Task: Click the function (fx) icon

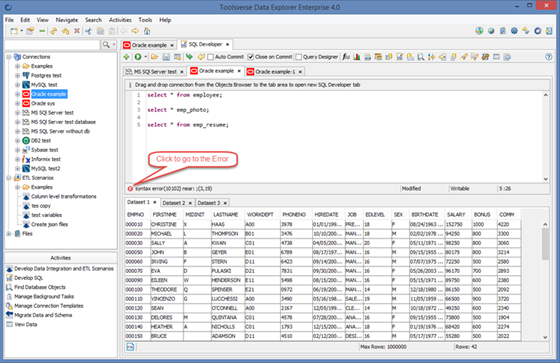Action: [x=346, y=57]
